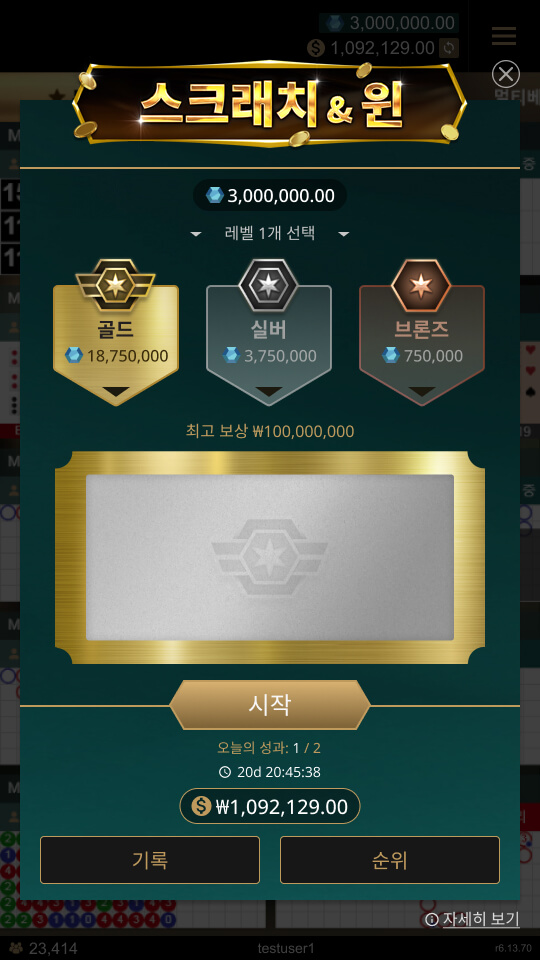This screenshot has height=960, width=540.
Task: Expand the arrow under 브론즈 card
Action: [422, 391]
